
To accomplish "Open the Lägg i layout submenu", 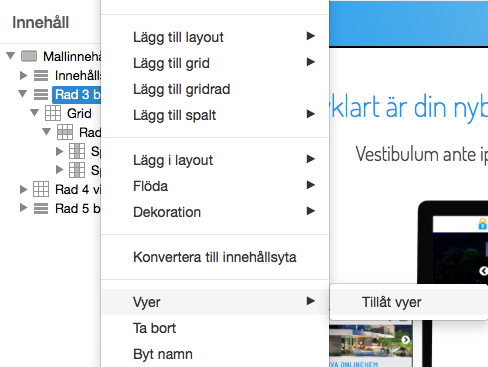I will [215, 160].
